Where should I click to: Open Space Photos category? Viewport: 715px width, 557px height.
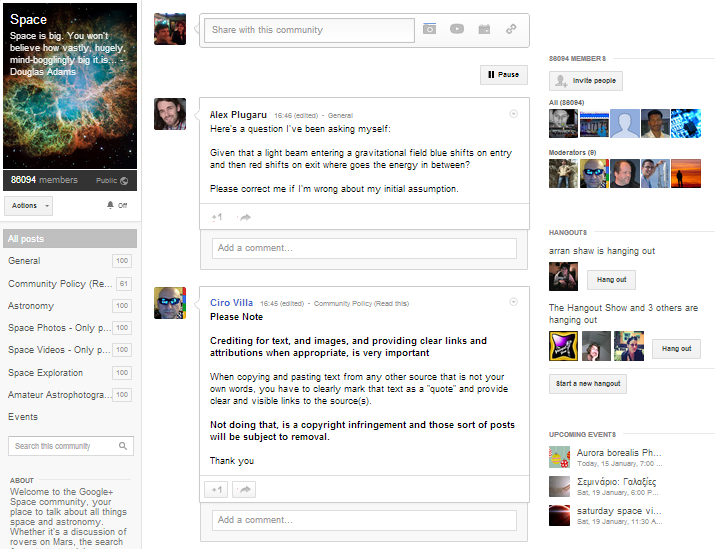pos(70,328)
